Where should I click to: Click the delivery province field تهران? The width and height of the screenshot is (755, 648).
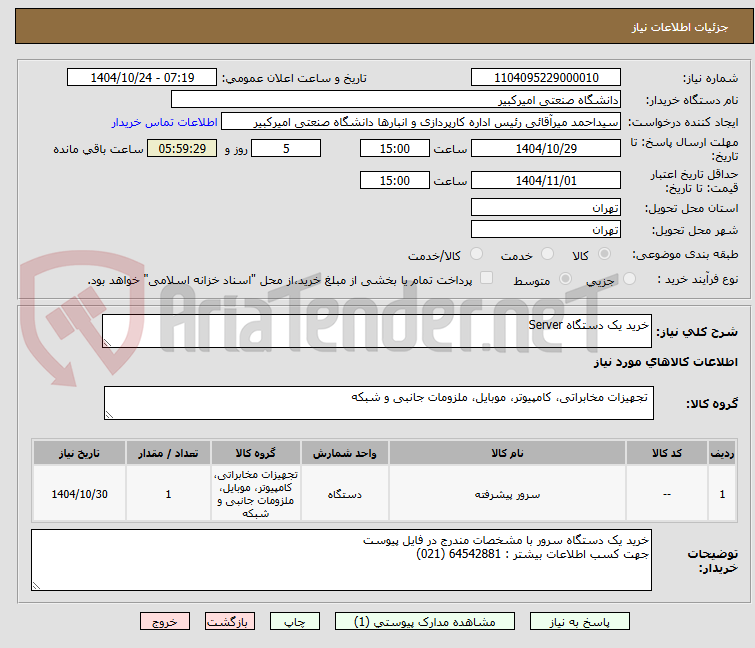click(546, 207)
